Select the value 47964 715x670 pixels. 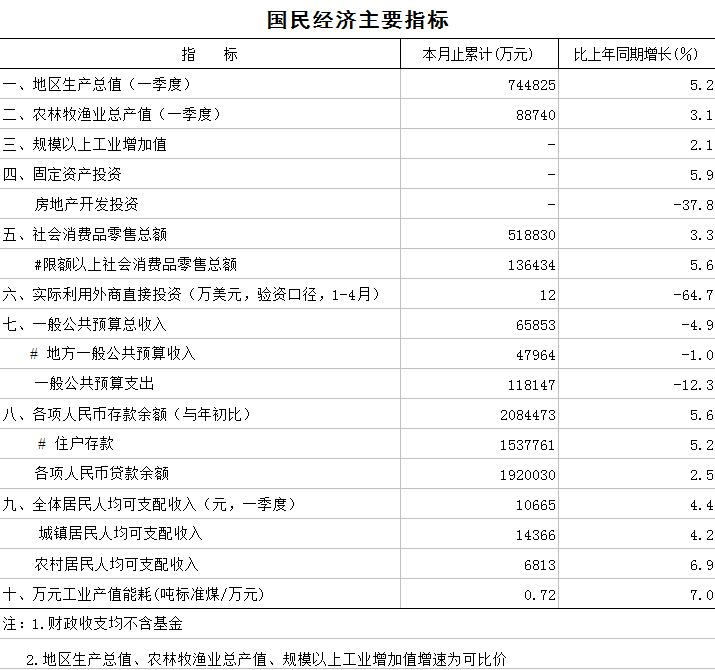pyautogui.click(x=536, y=355)
